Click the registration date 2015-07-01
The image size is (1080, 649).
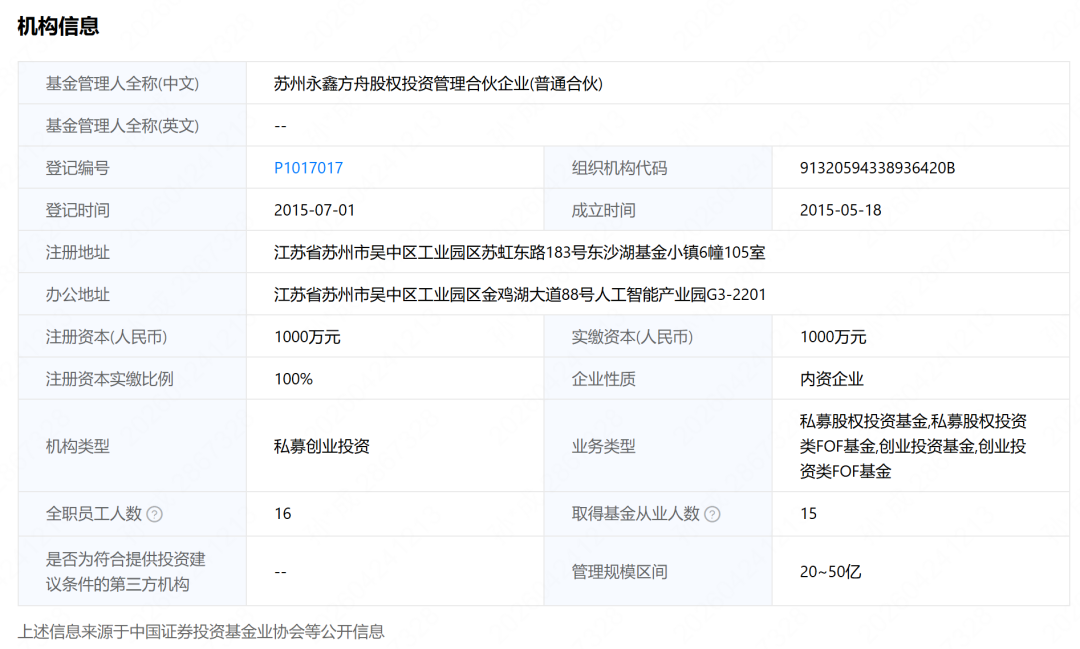[314, 210]
